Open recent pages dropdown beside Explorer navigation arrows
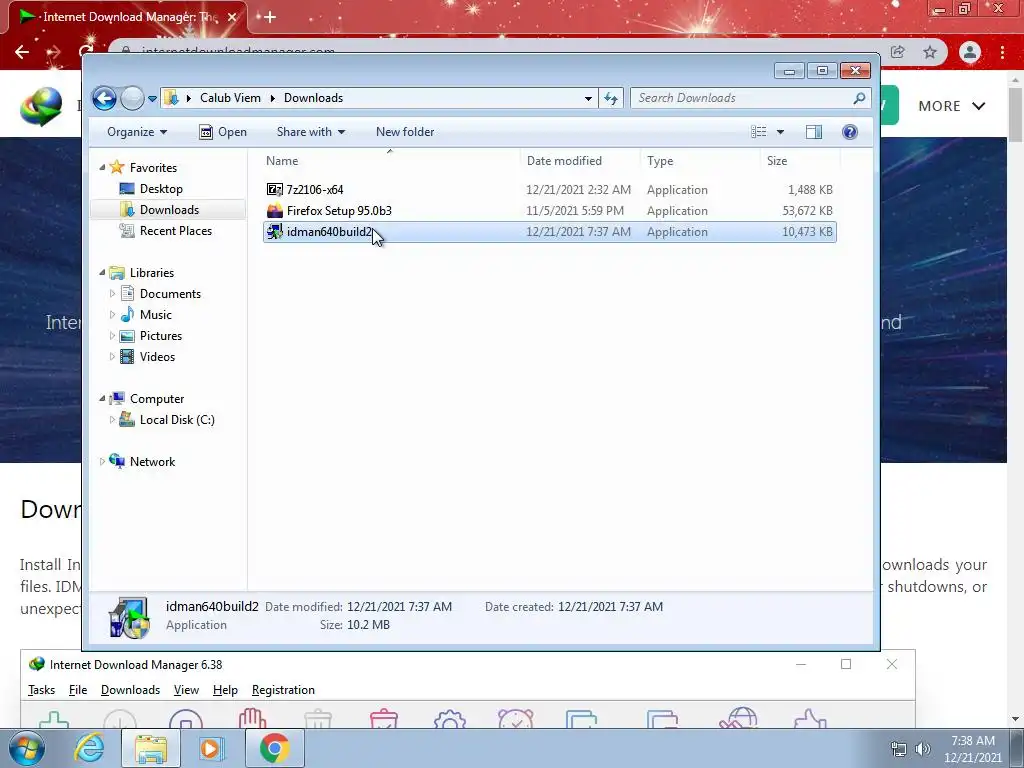Image resolution: width=1024 pixels, height=768 pixels. pos(152,99)
